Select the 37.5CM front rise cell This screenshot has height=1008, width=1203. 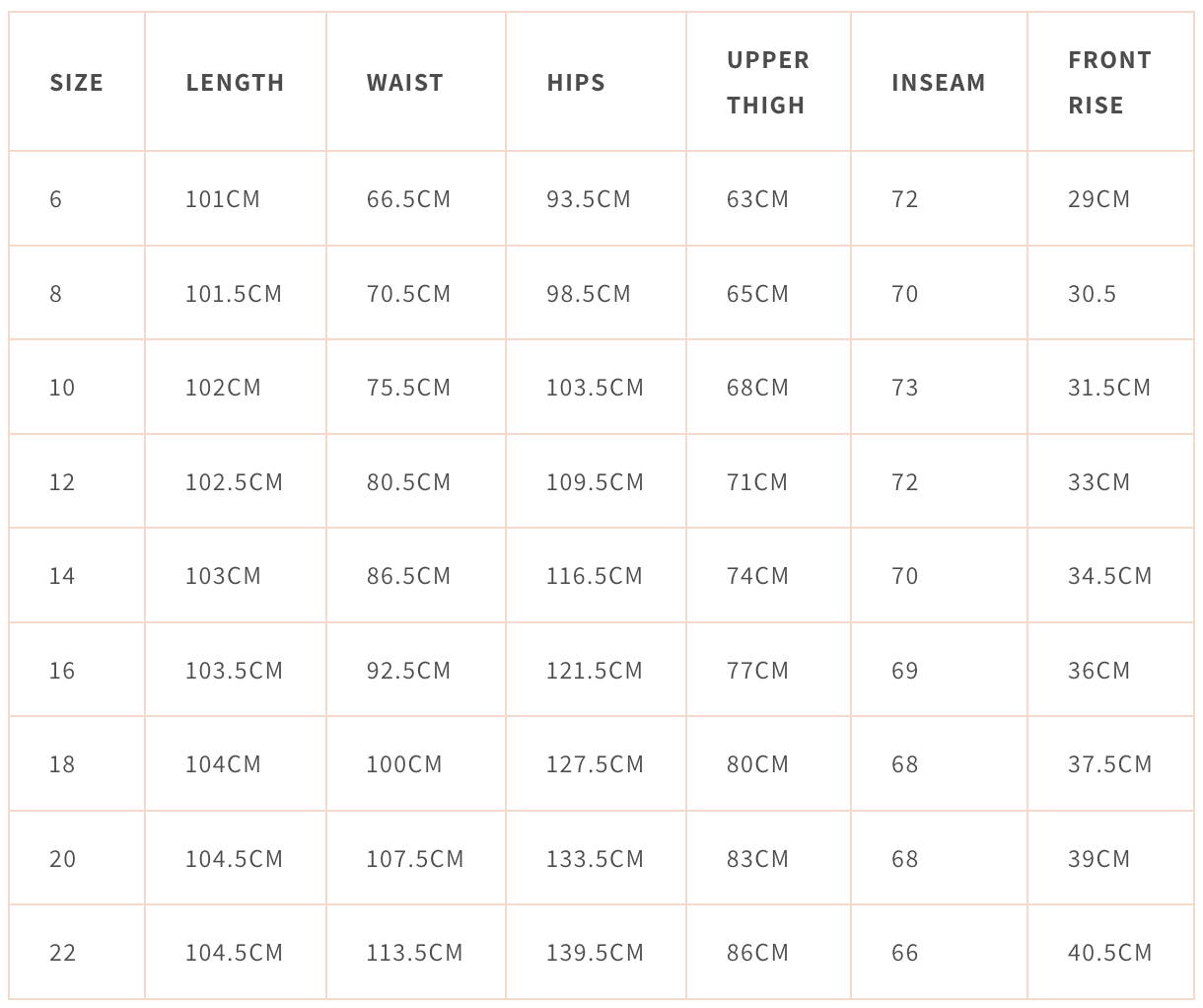point(1109,764)
